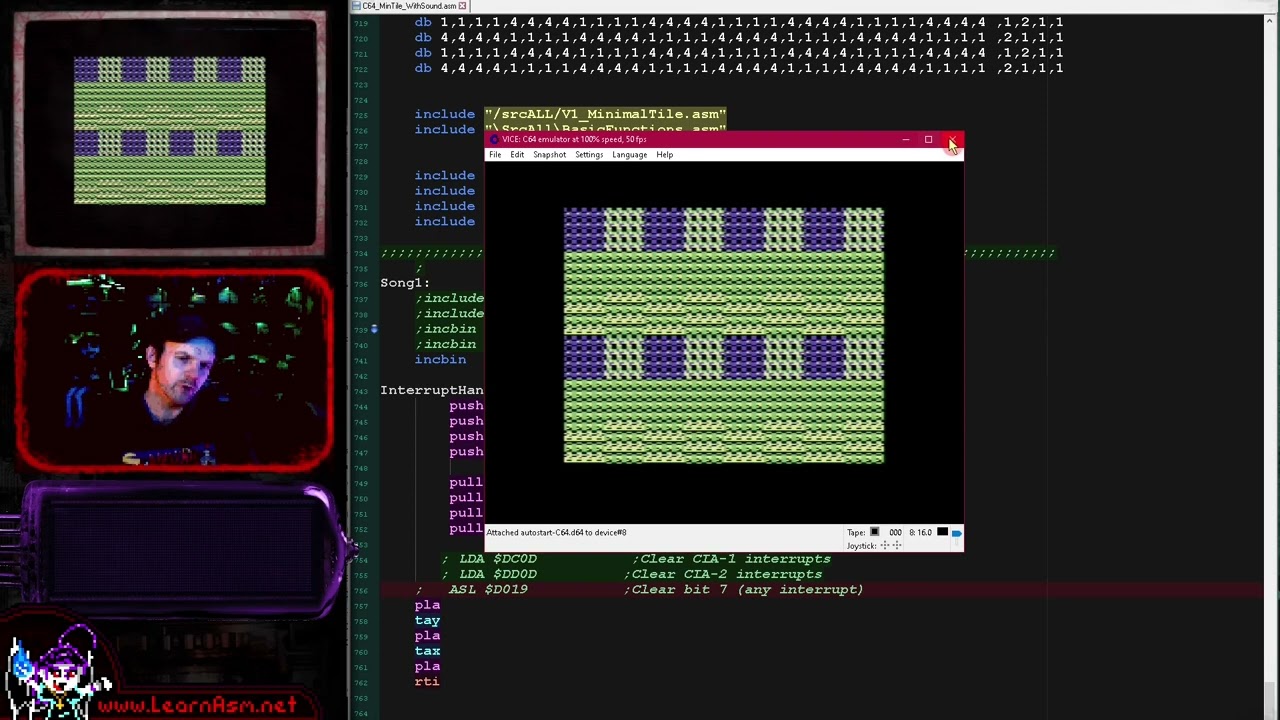The height and width of the screenshot is (720, 1280).
Task: Open the Language menu in VICE
Action: click(x=629, y=155)
